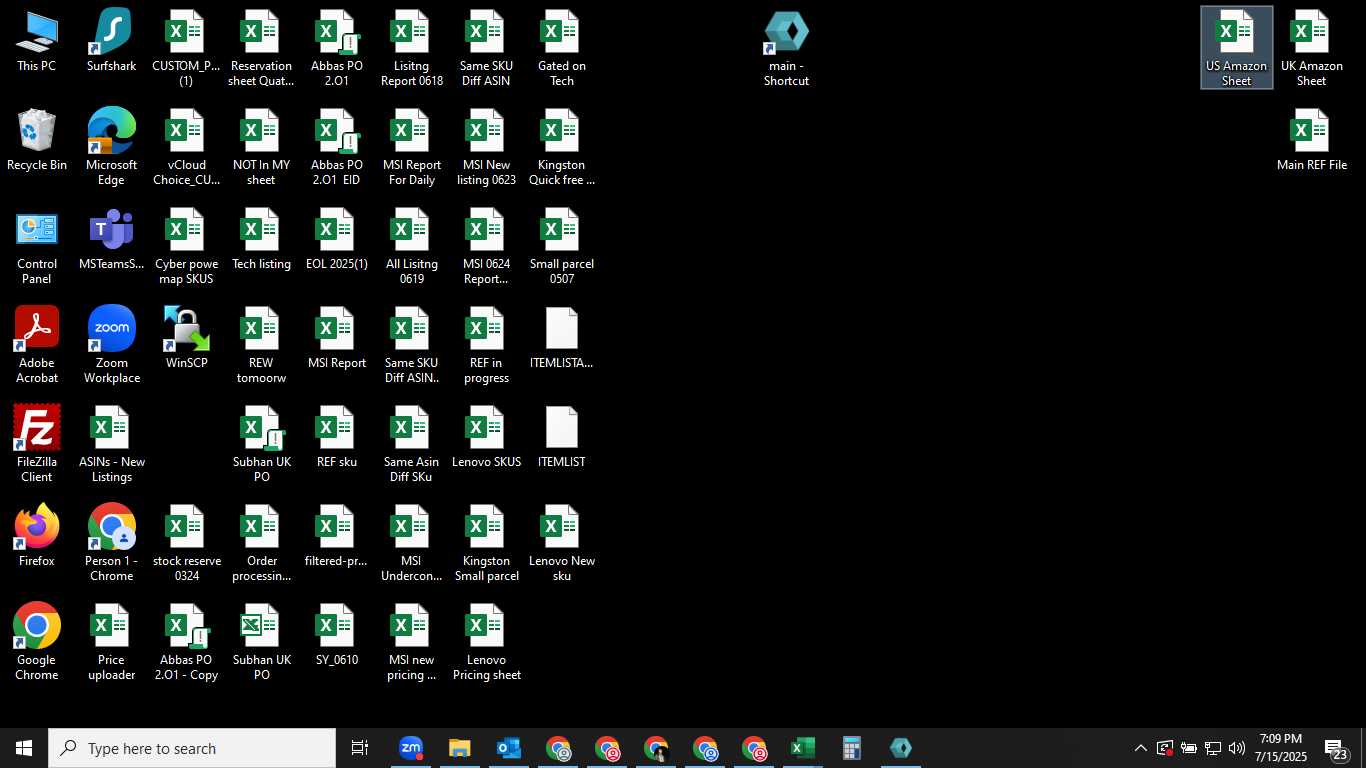1366x768 pixels.
Task: Select the Cyber powe map SKUS file
Action: (x=186, y=247)
